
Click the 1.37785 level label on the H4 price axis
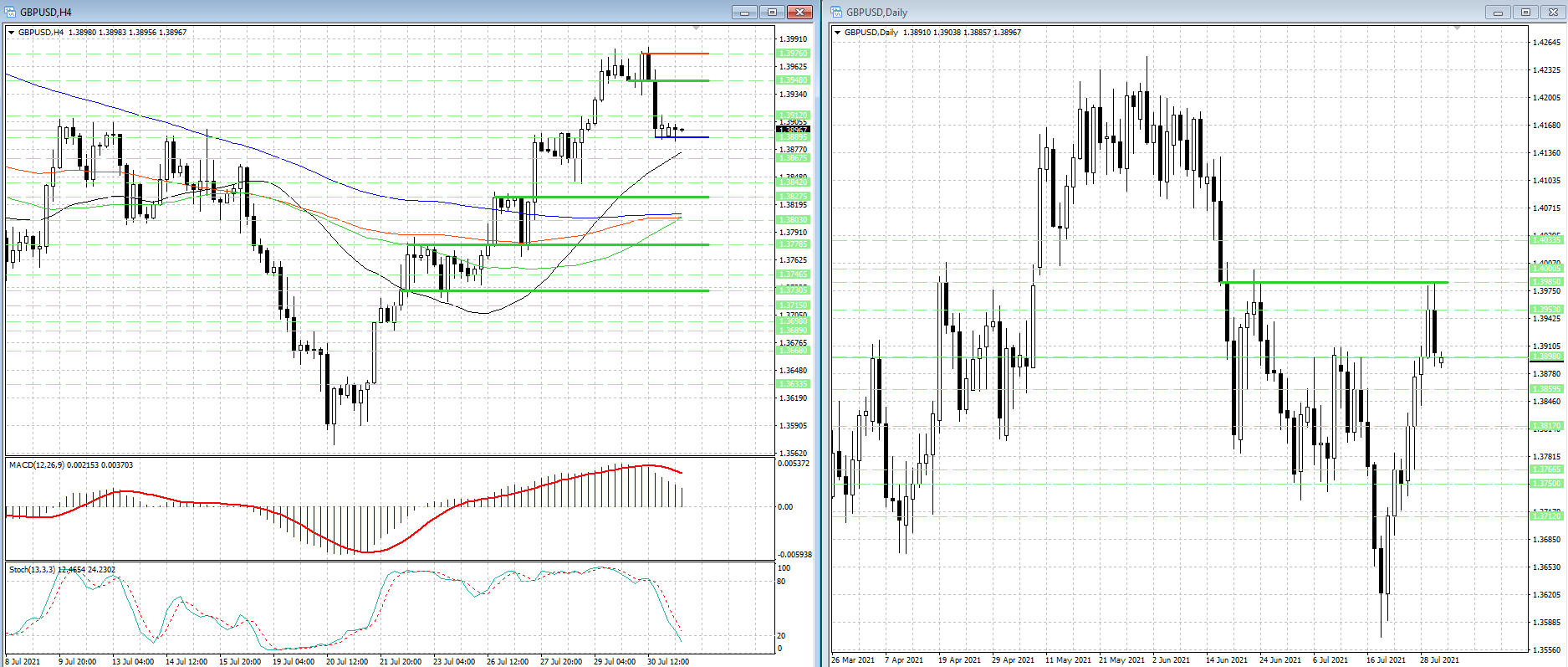click(794, 244)
